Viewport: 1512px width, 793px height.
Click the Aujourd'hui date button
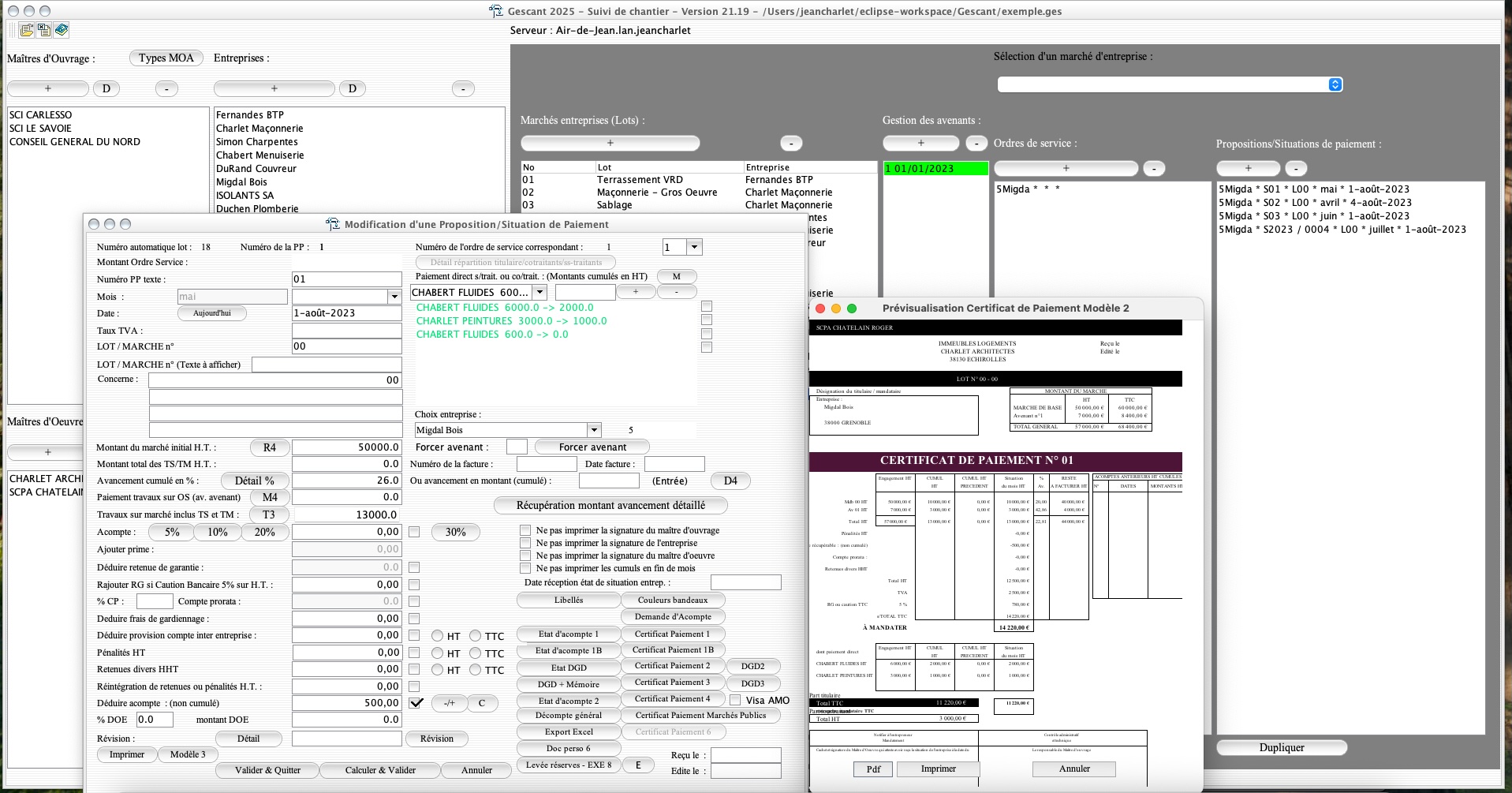coord(212,313)
